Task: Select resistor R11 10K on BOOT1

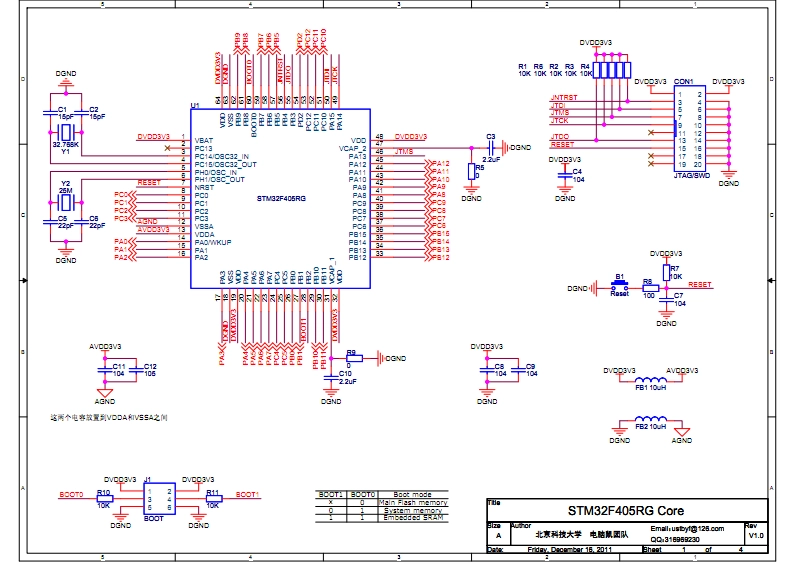Action: [213, 499]
